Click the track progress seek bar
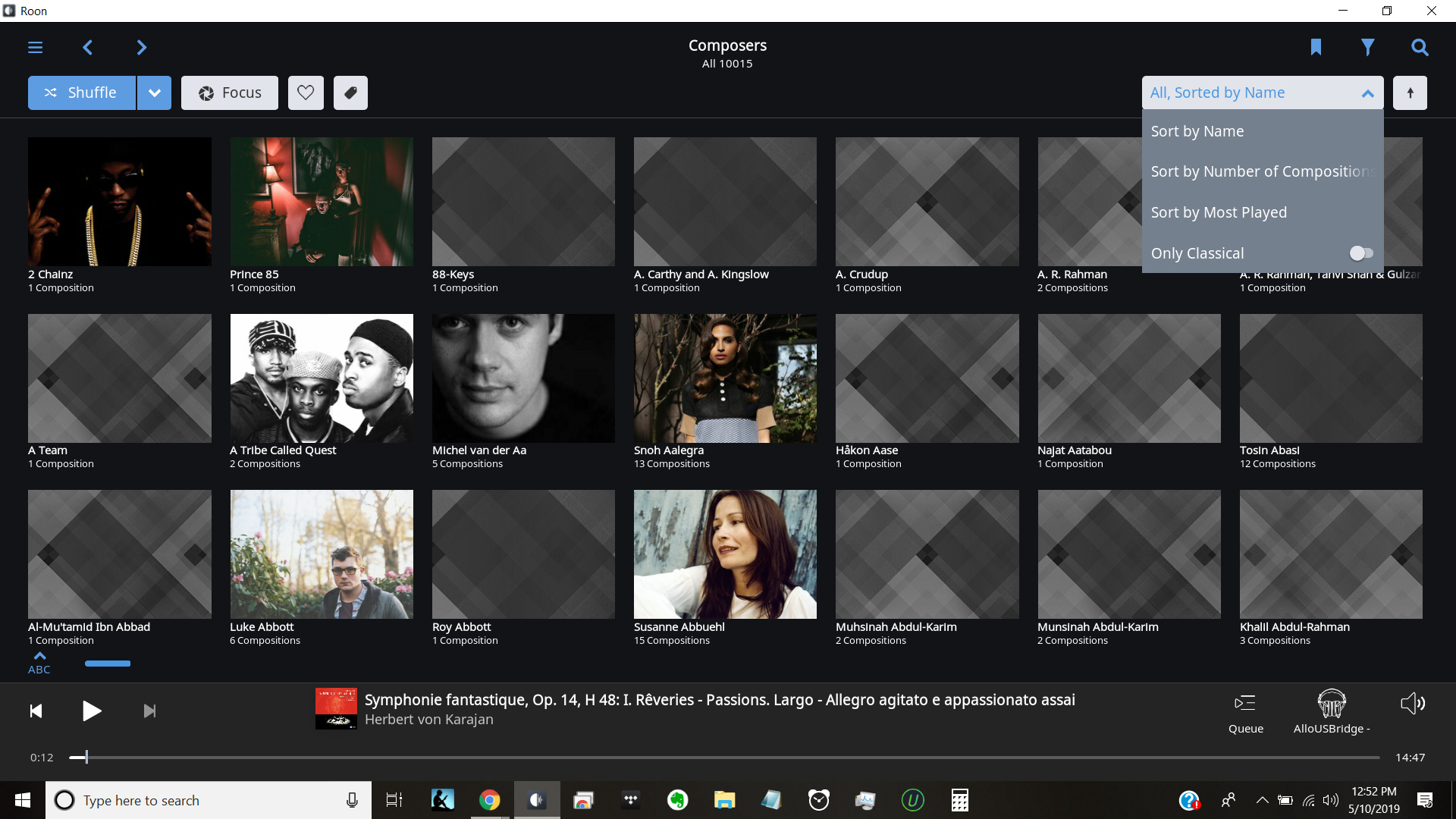 [x=724, y=758]
